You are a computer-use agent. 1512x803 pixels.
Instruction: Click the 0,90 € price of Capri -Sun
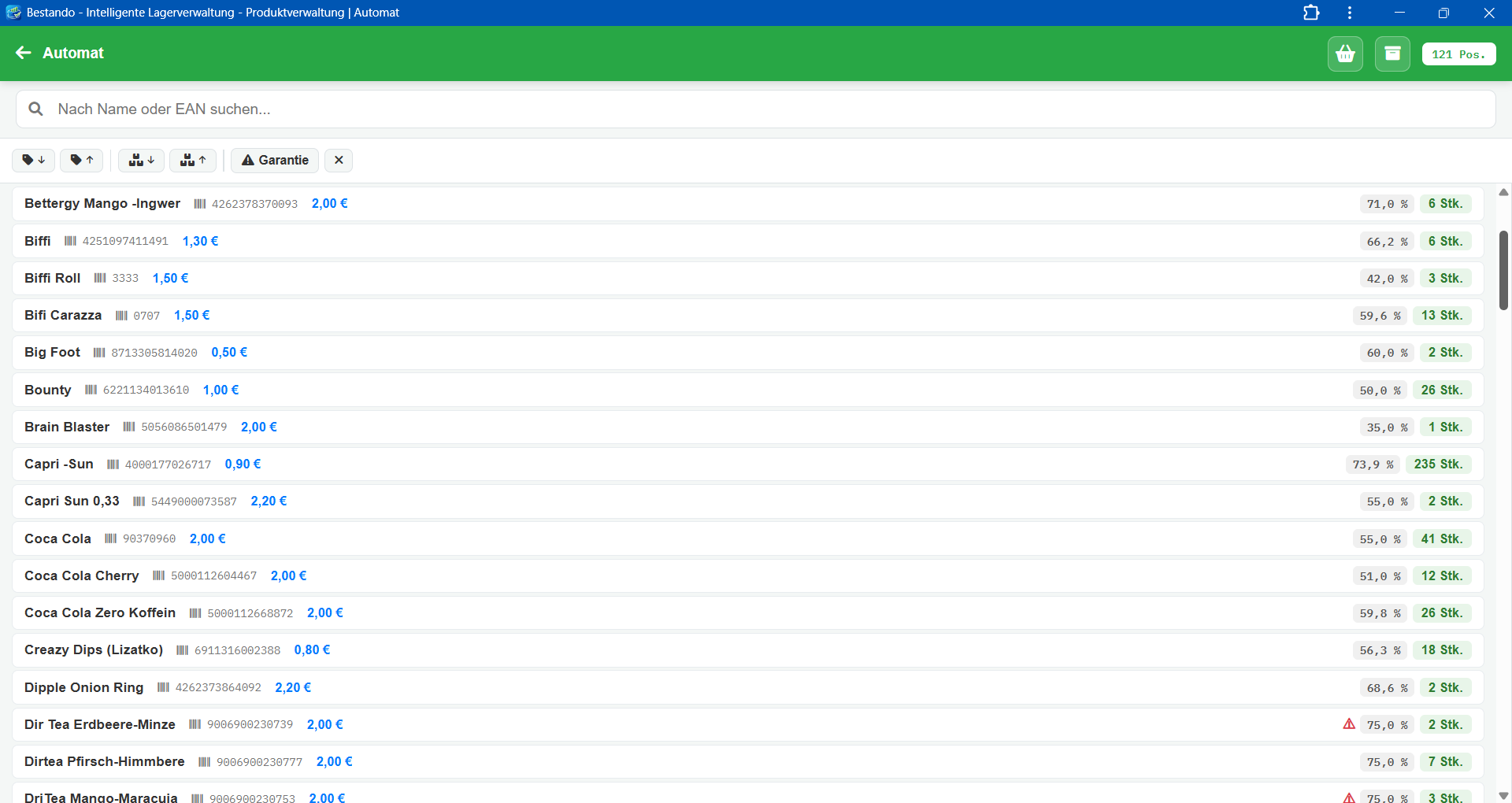(x=243, y=464)
